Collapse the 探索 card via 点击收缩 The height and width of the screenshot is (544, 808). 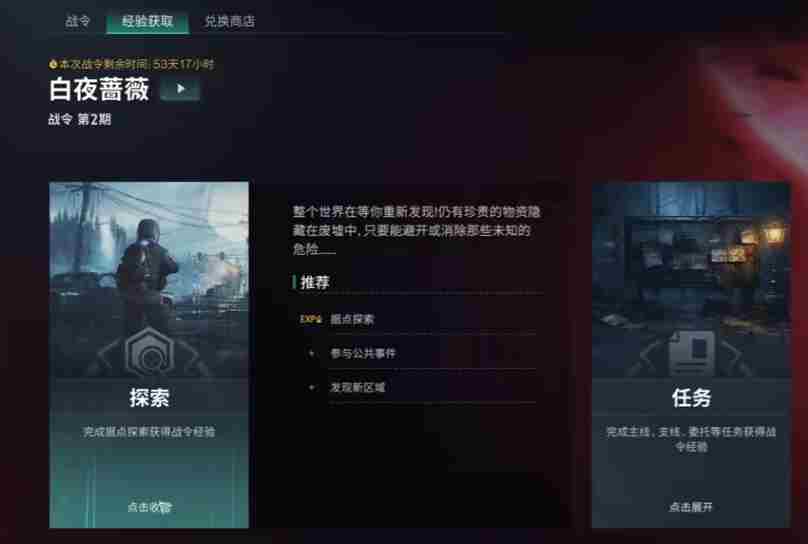149,507
